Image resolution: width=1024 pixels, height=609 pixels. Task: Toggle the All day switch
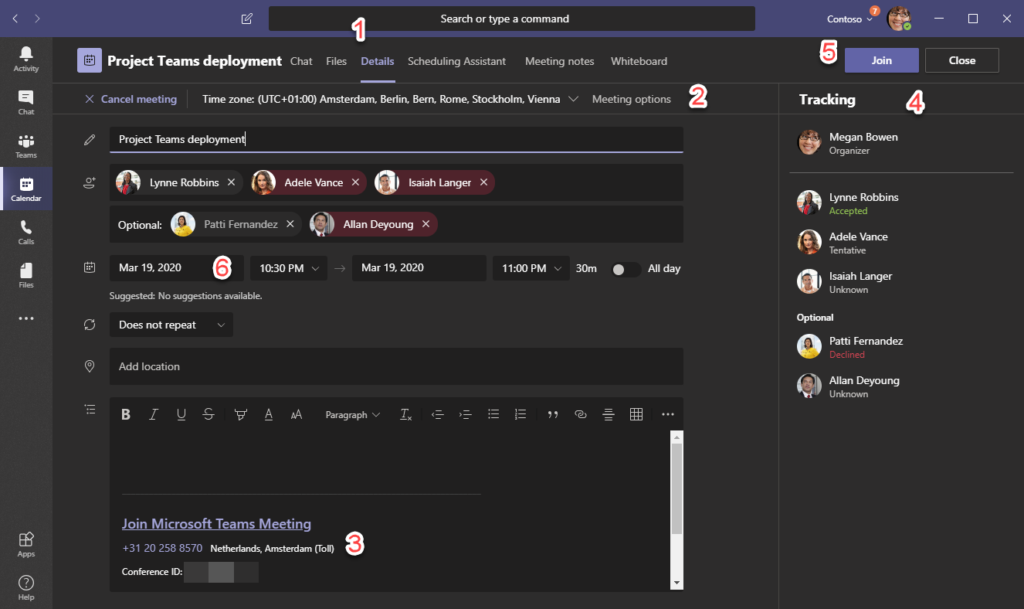pyautogui.click(x=624, y=269)
